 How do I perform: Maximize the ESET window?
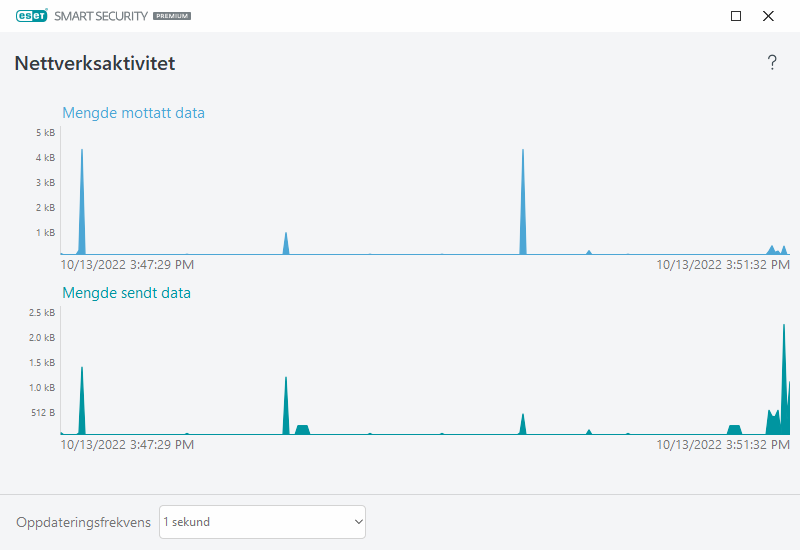(736, 16)
